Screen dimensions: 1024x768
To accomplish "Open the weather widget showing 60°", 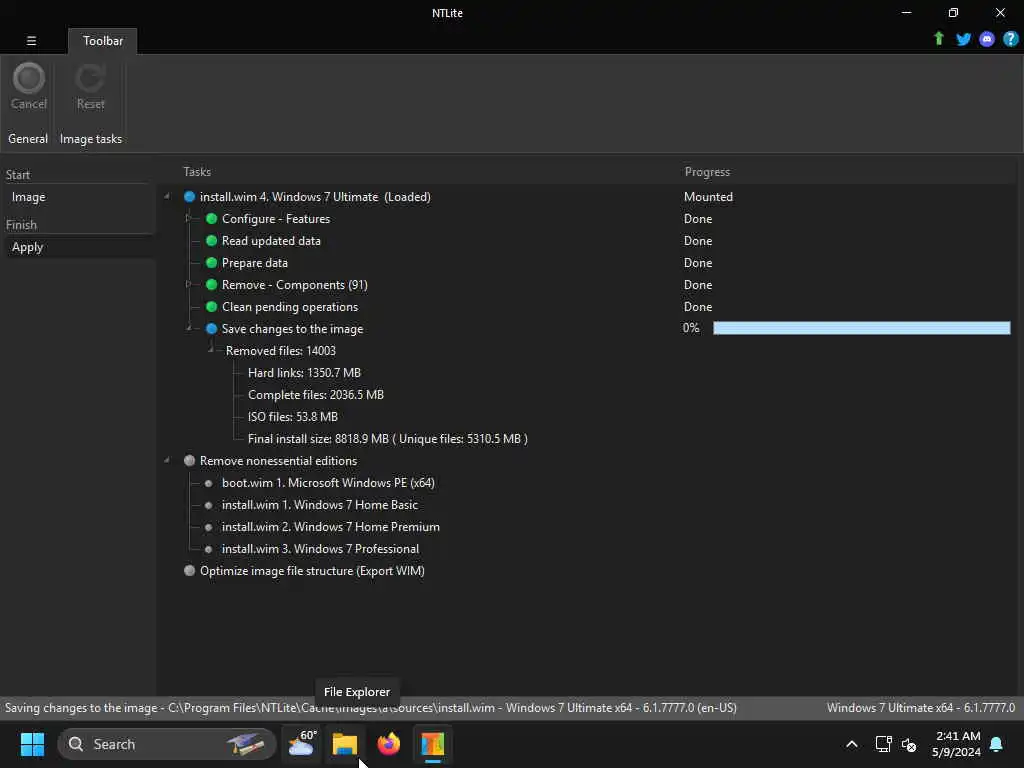I will (x=302, y=744).
